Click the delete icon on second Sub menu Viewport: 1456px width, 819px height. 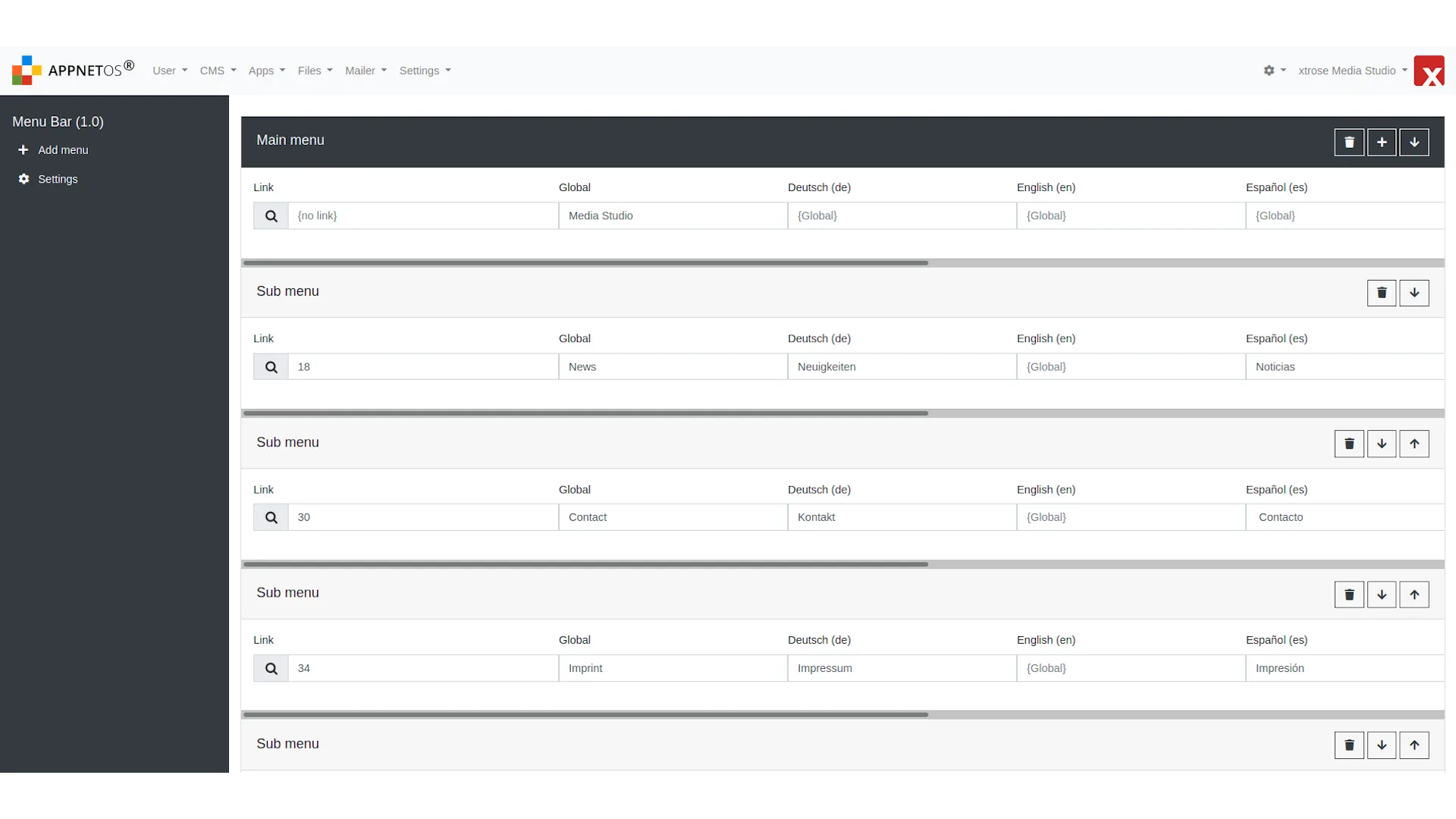pos(1349,443)
